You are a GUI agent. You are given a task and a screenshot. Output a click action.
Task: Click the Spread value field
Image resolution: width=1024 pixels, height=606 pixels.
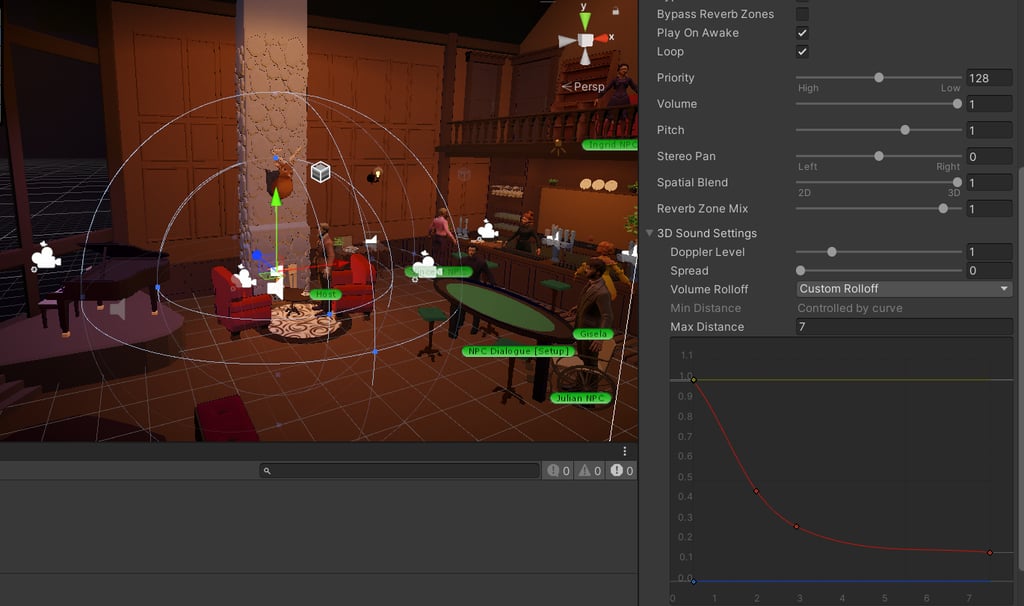[989, 270]
